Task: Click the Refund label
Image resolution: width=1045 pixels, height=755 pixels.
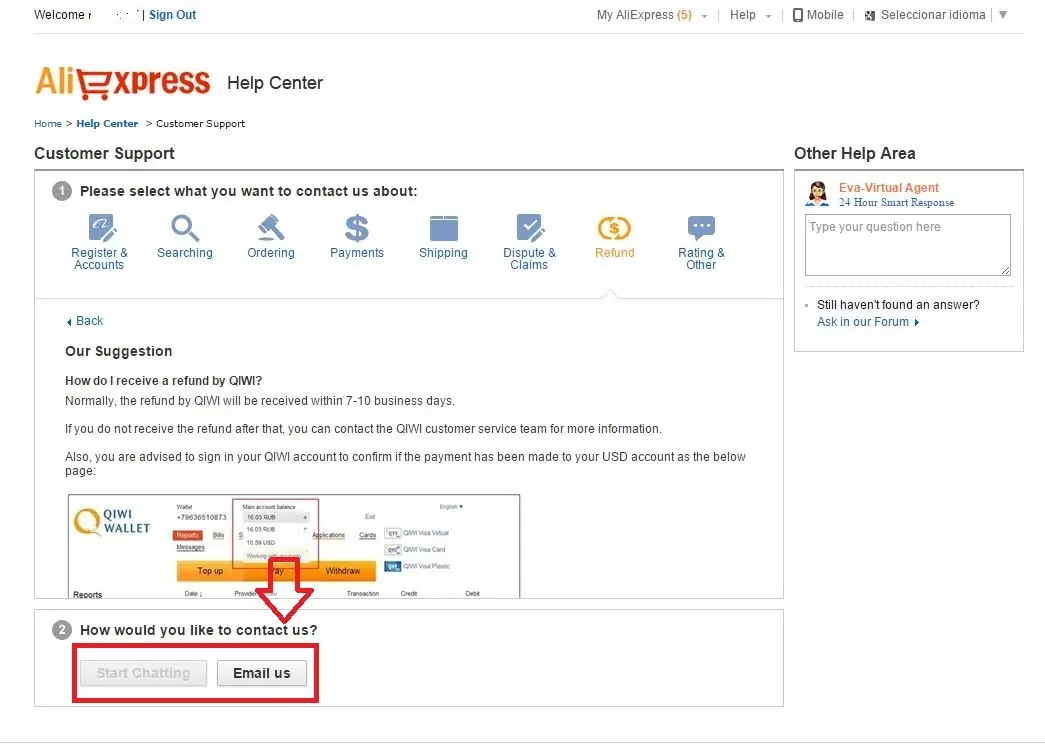Action: coord(614,253)
